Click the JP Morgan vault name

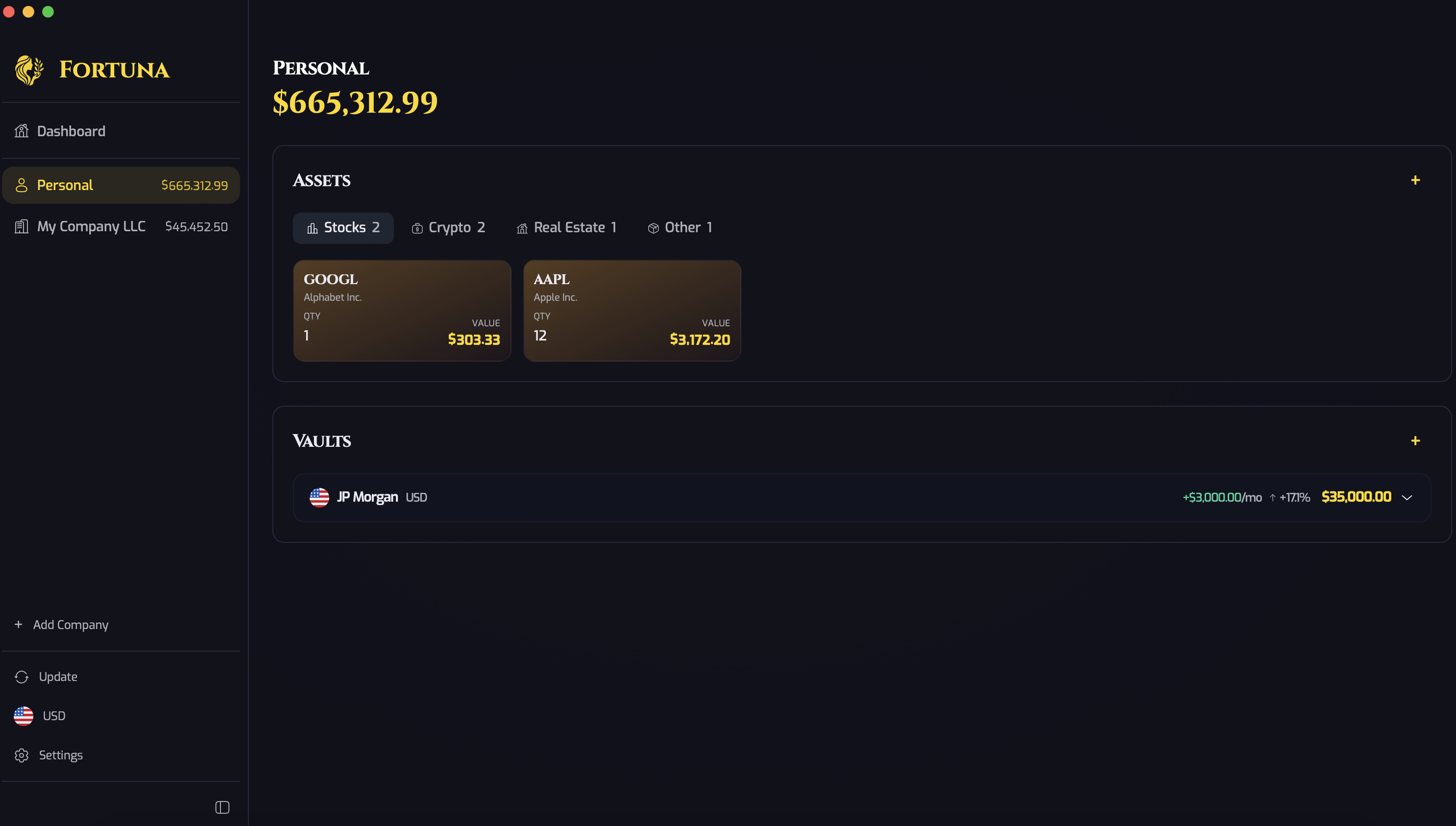pos(367,498)
